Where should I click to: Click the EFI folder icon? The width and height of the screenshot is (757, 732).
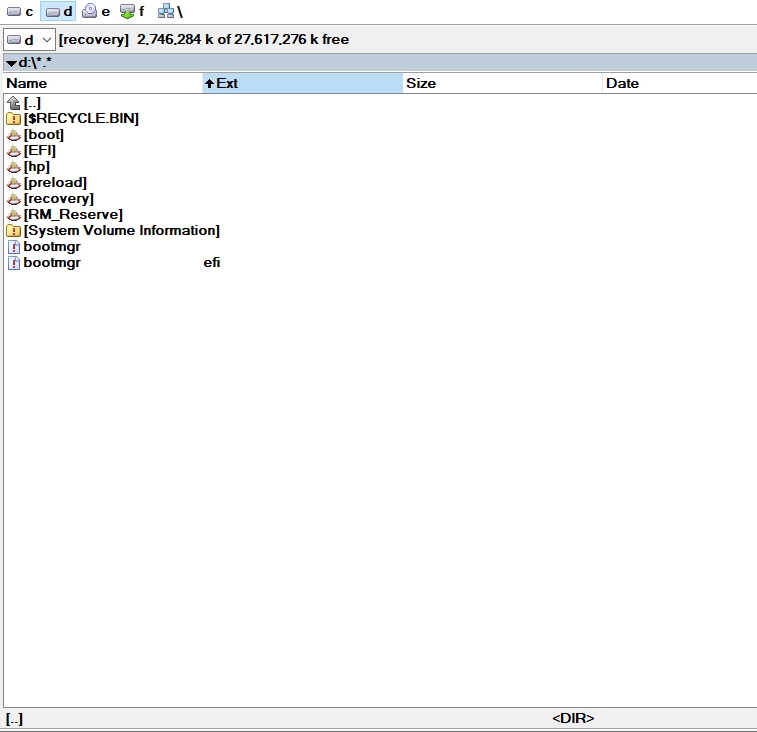pos(14,151)
